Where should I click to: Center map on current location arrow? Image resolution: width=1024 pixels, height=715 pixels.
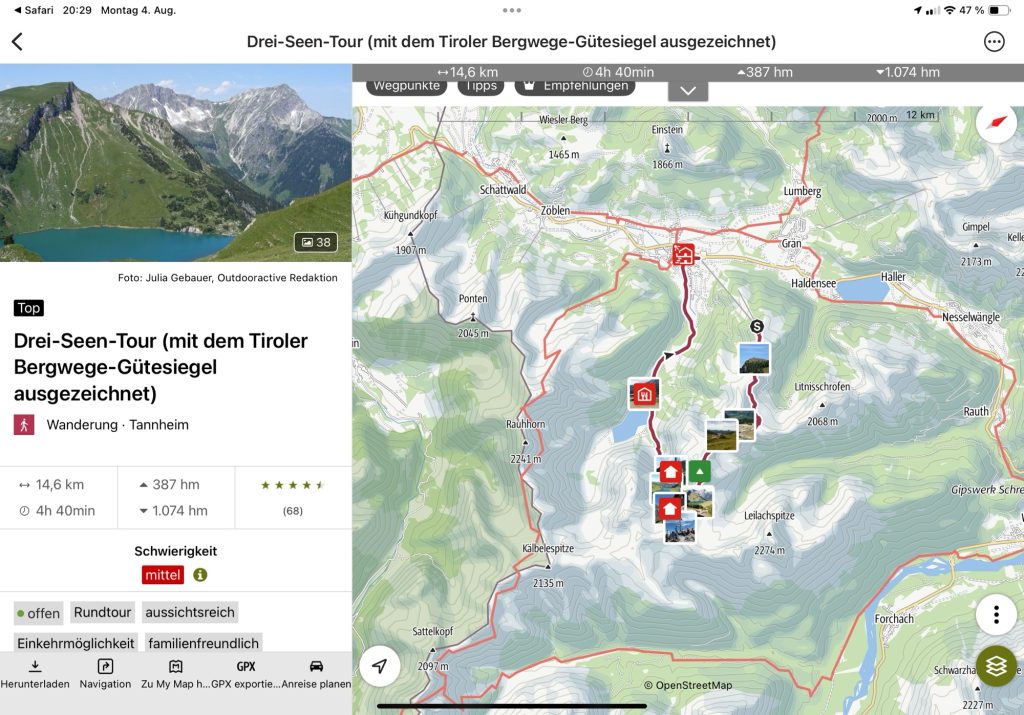tap(379, 666)
